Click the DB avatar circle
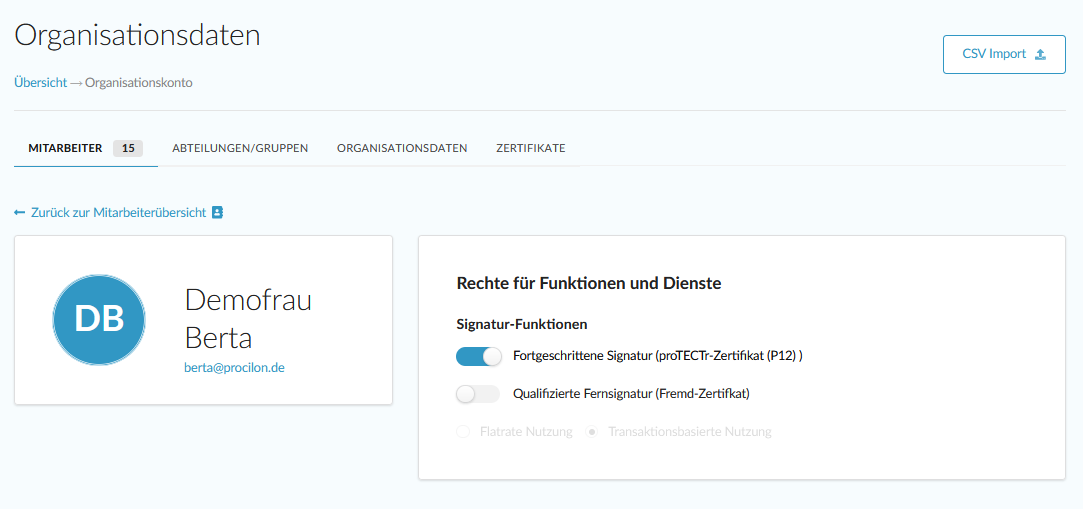Image resolution: width=1083 pixels, height=509 pixels. (99, 319)
